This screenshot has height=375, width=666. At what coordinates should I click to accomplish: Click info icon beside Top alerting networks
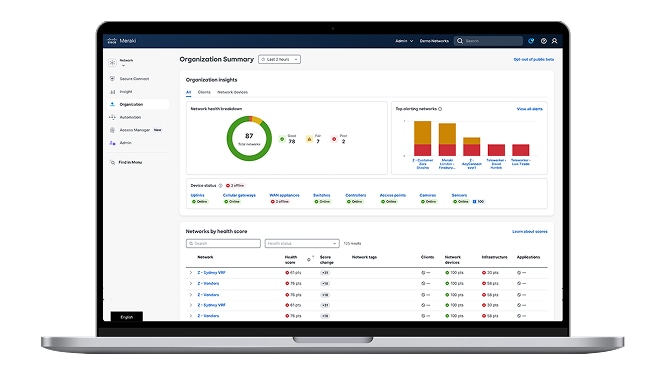440,109
